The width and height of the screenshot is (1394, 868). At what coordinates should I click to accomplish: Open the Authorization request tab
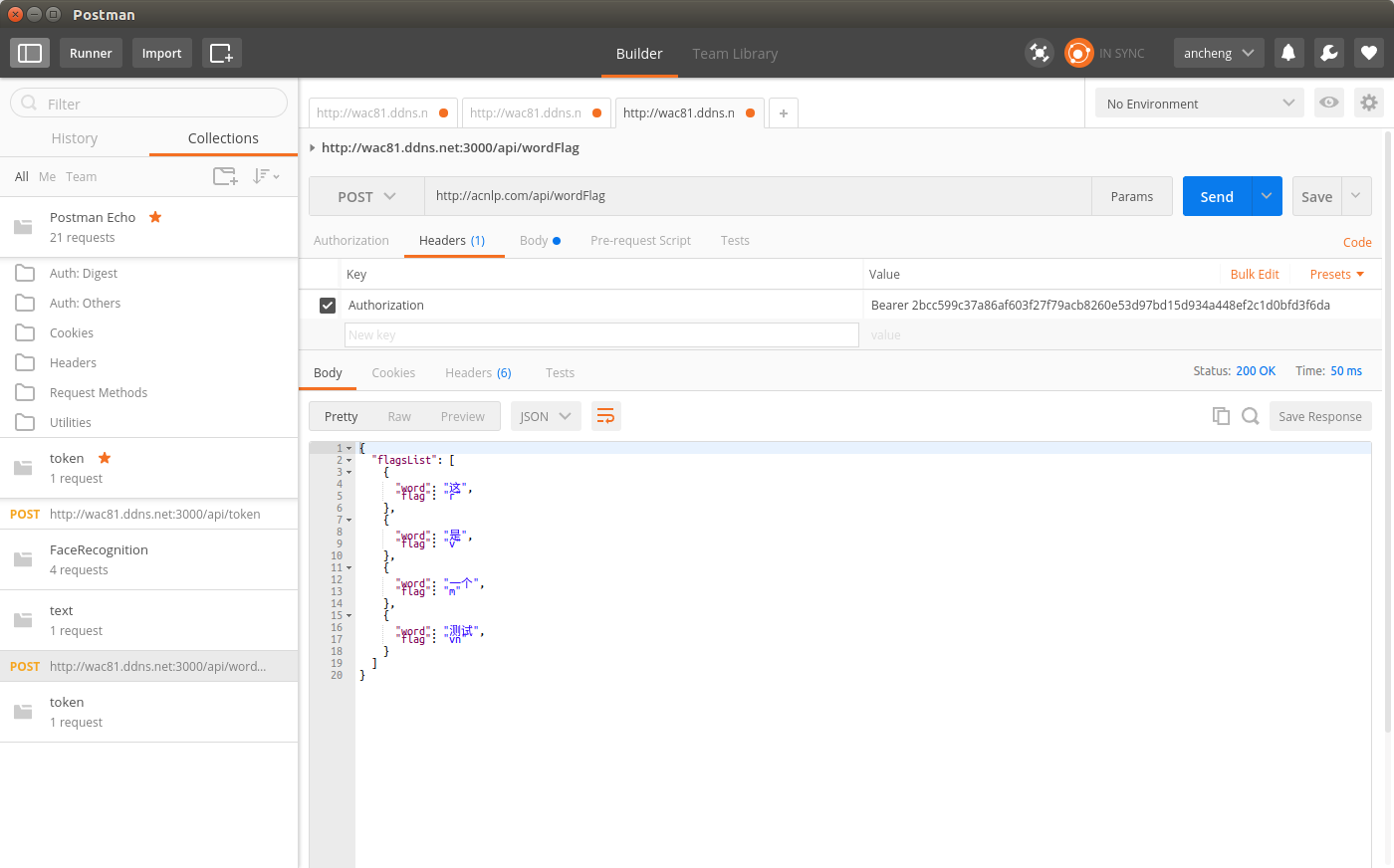pyautogui.click(x=351, y=240)
